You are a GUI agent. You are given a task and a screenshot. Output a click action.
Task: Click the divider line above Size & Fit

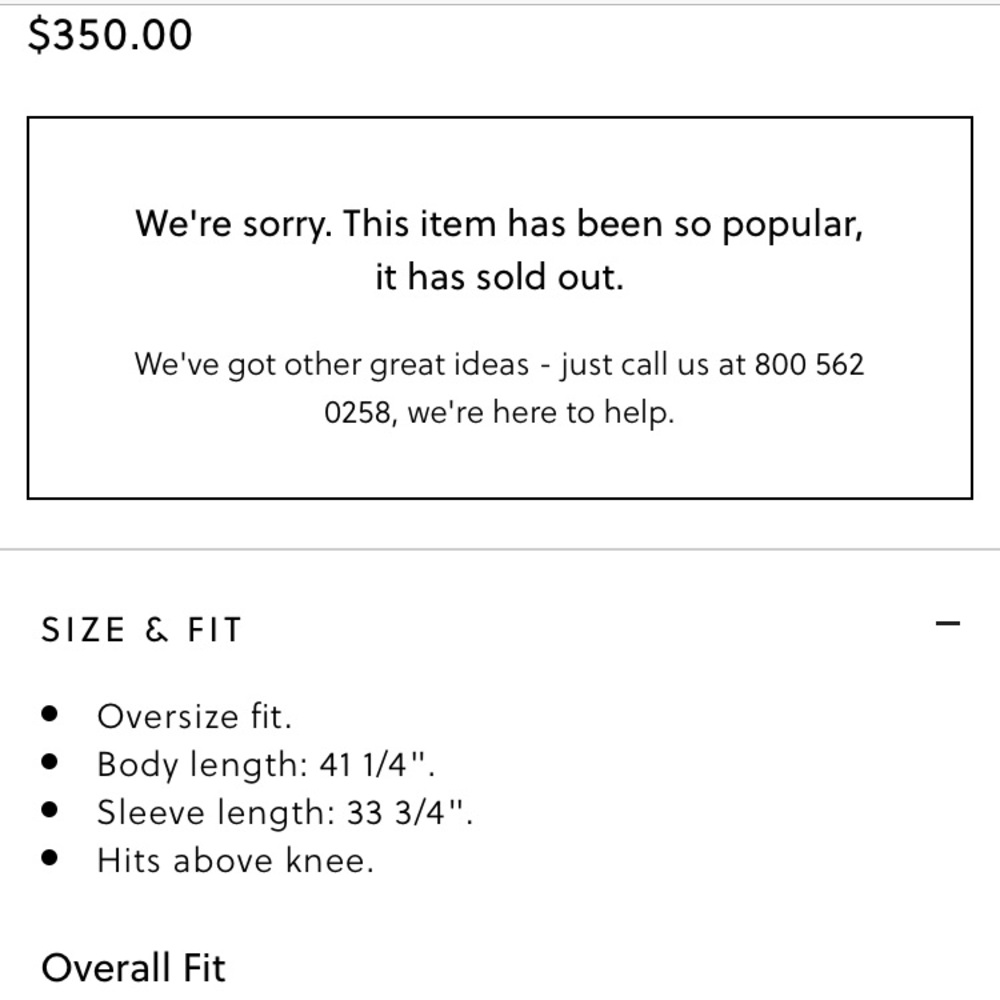coord(500,549)
